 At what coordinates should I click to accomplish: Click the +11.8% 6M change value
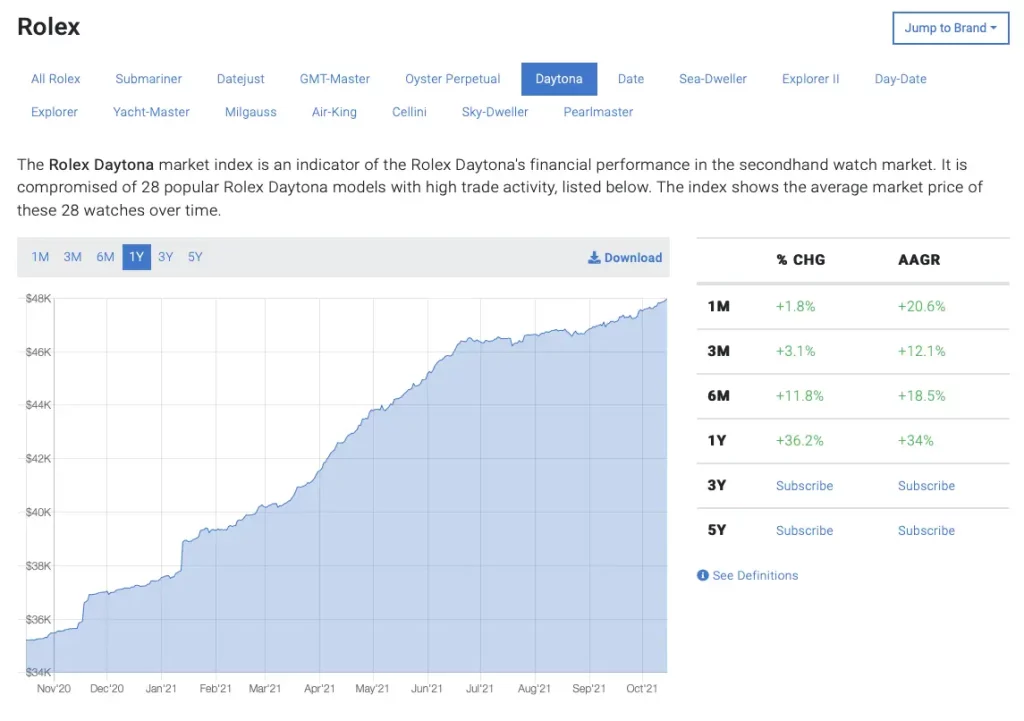(x=799, y=396)
